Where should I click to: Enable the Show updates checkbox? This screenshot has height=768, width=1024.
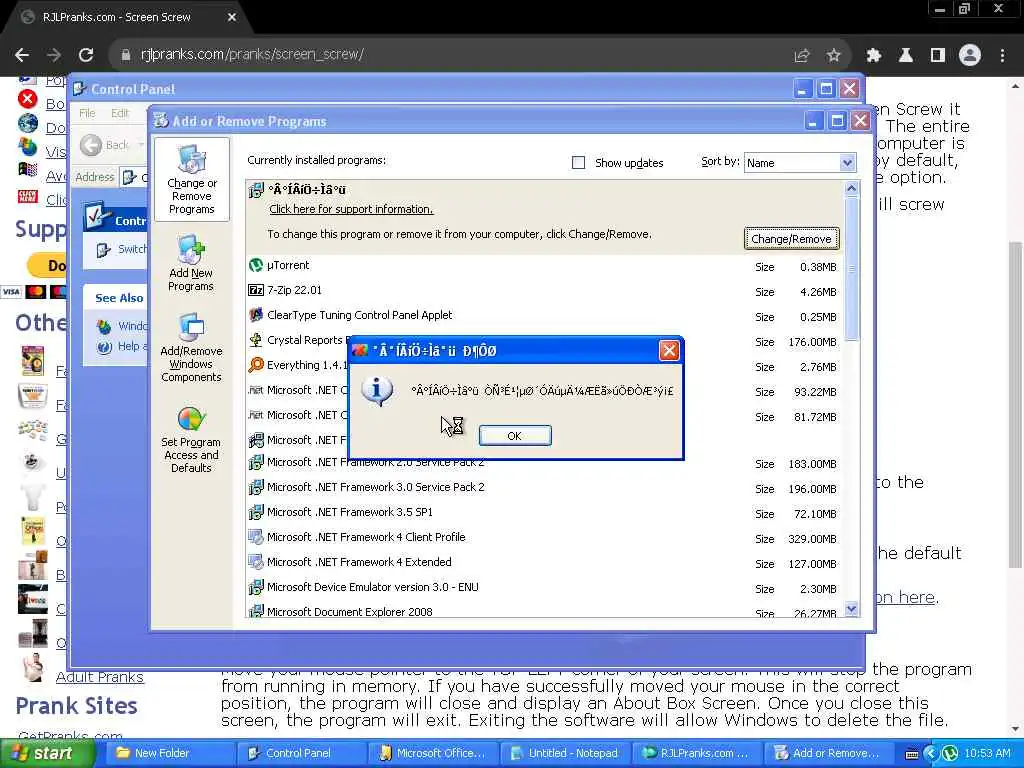point(578,163)
